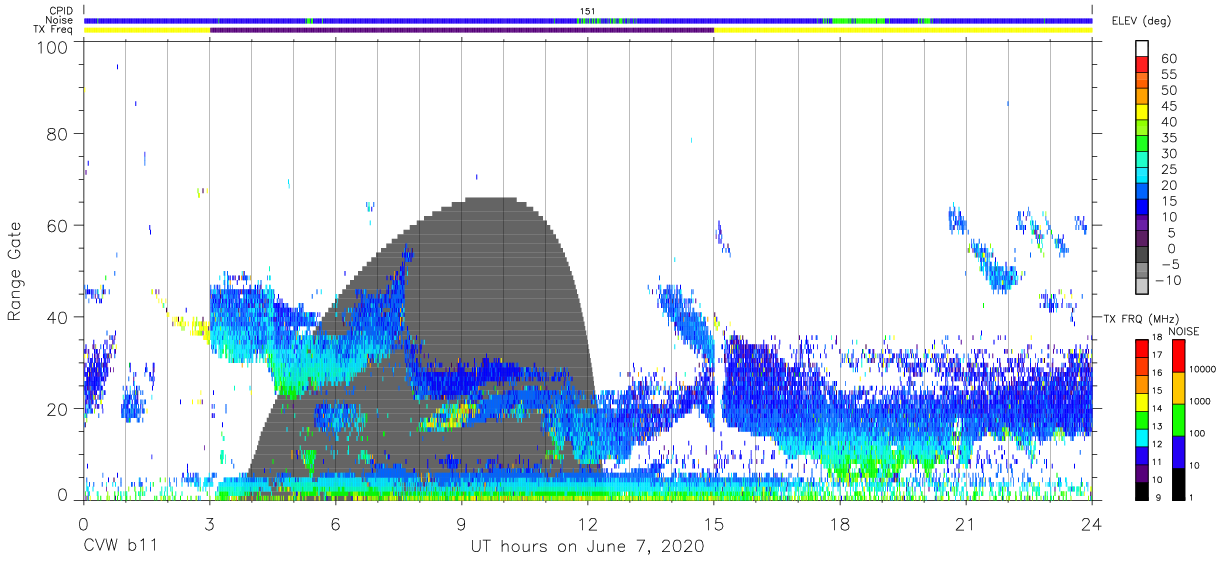This screenshot has height=567, width=1228.
Task: Click the '80' tick on Range Gate axis
Action: click(x=59, y=133)
